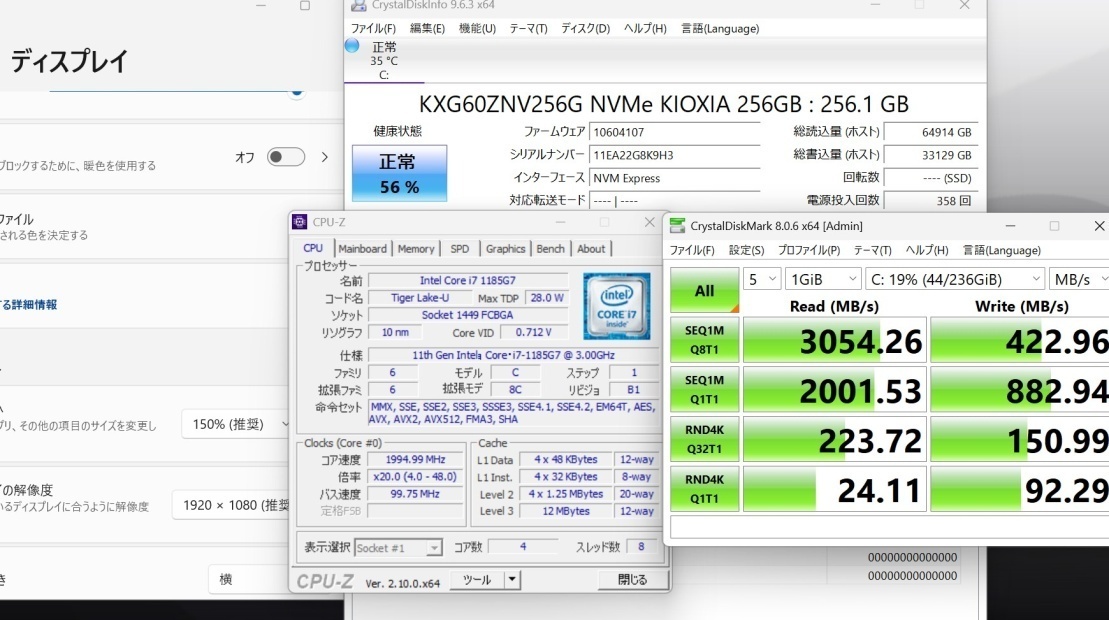Viewport: 1109px width, 620px height.
Task: Click the CrystalDiskMark title bar icon
Action: pyautogui.click(x=677, y=226)
